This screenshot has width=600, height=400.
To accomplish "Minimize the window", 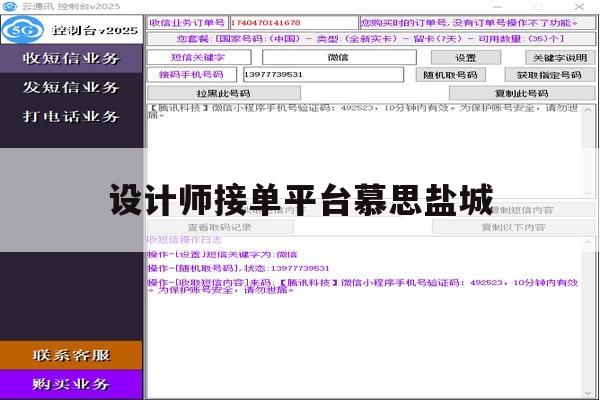I will (x=497, y=7).
